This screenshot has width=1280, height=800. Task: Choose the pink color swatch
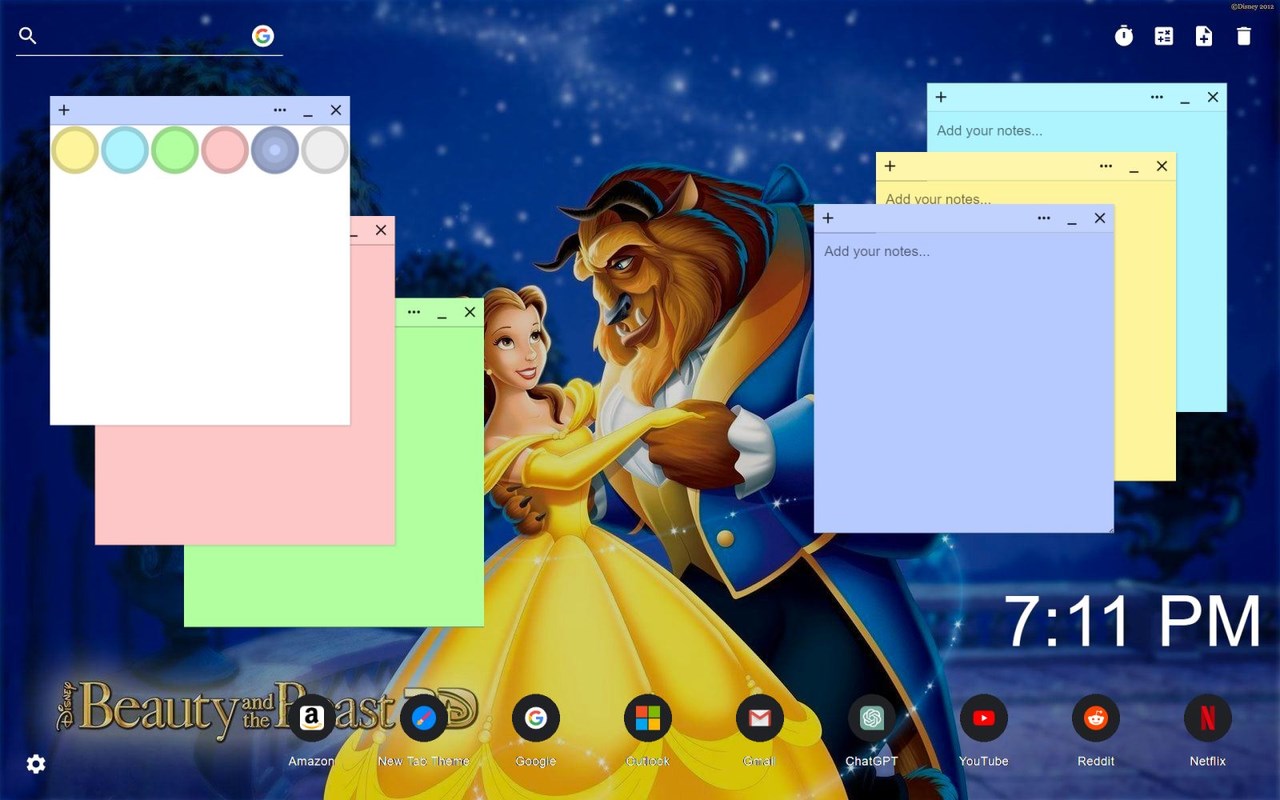click(x=225, y=150)
